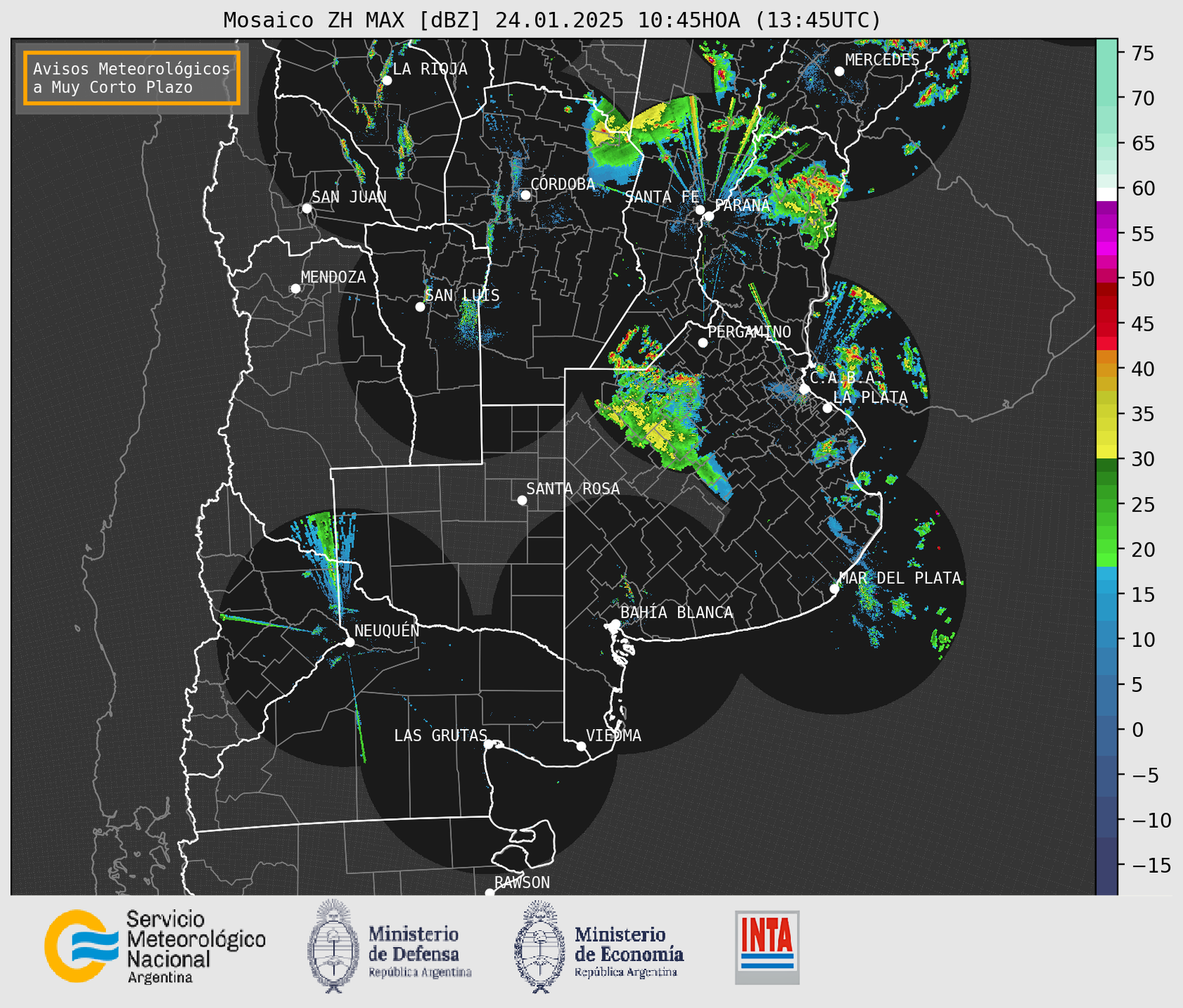The height and width of the screenshot is (1008, 1183).
Task: Click the CÓRDOBA city label
Action: [562, 184]
